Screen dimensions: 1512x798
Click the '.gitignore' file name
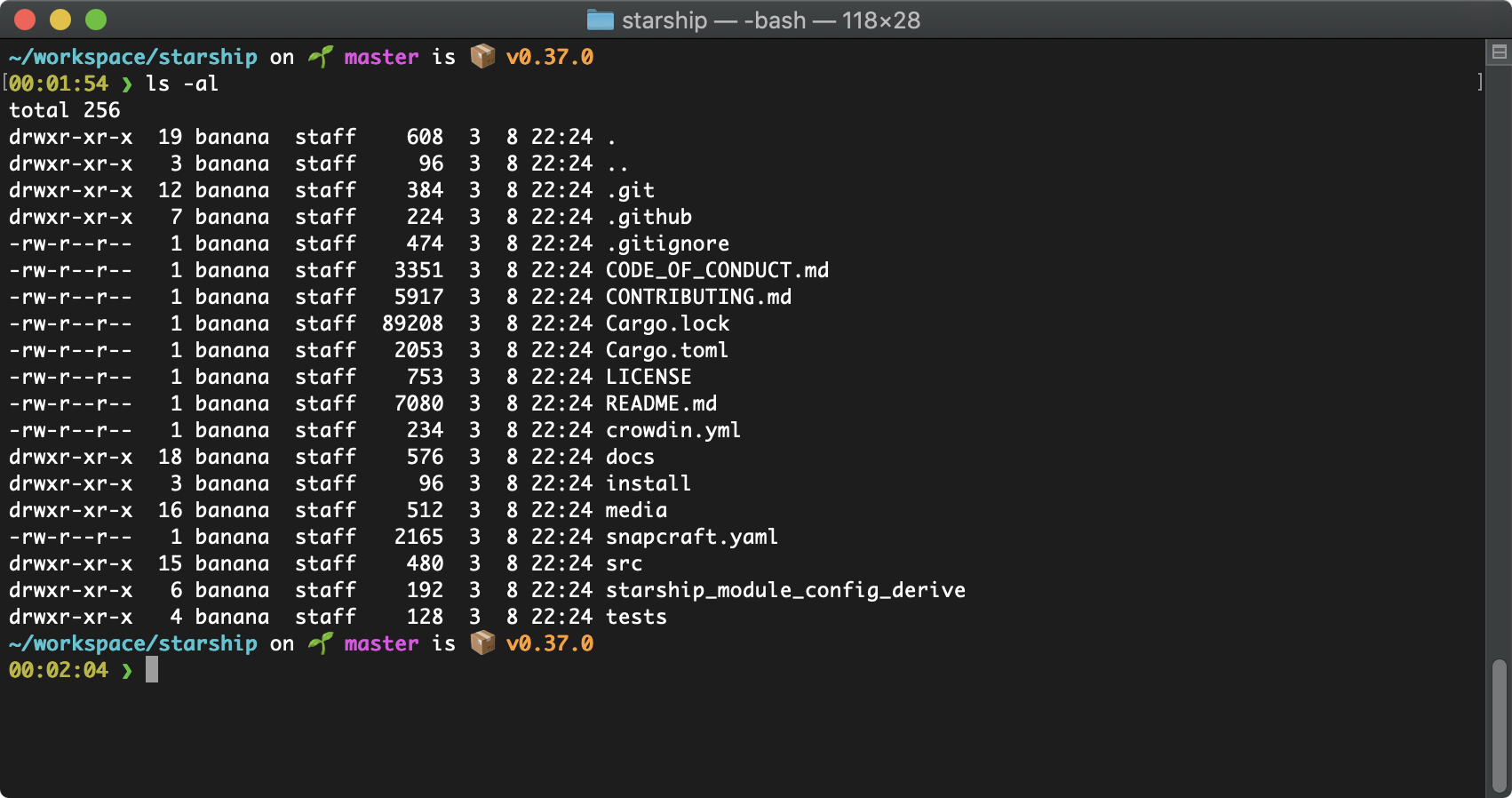668,243
